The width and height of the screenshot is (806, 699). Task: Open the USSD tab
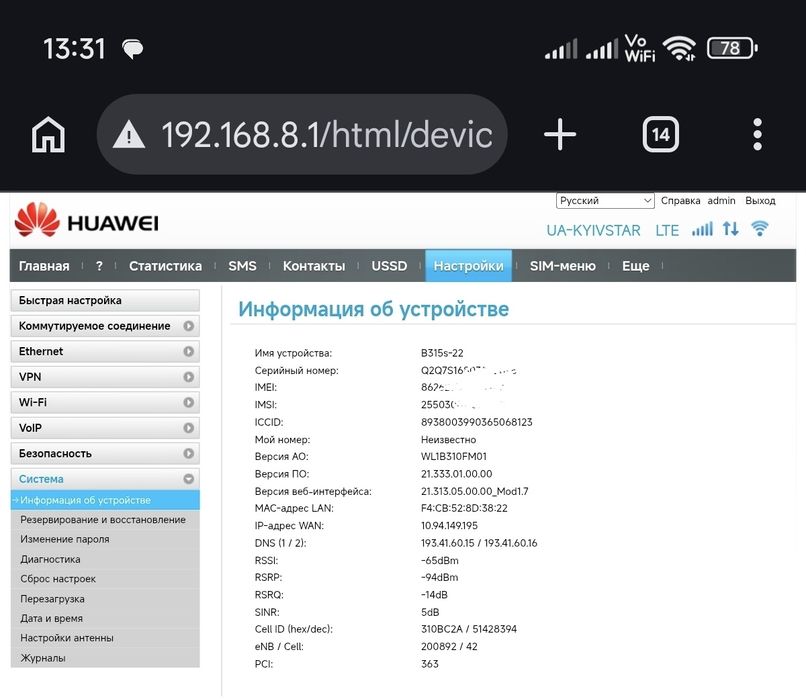tap(389, 266)
